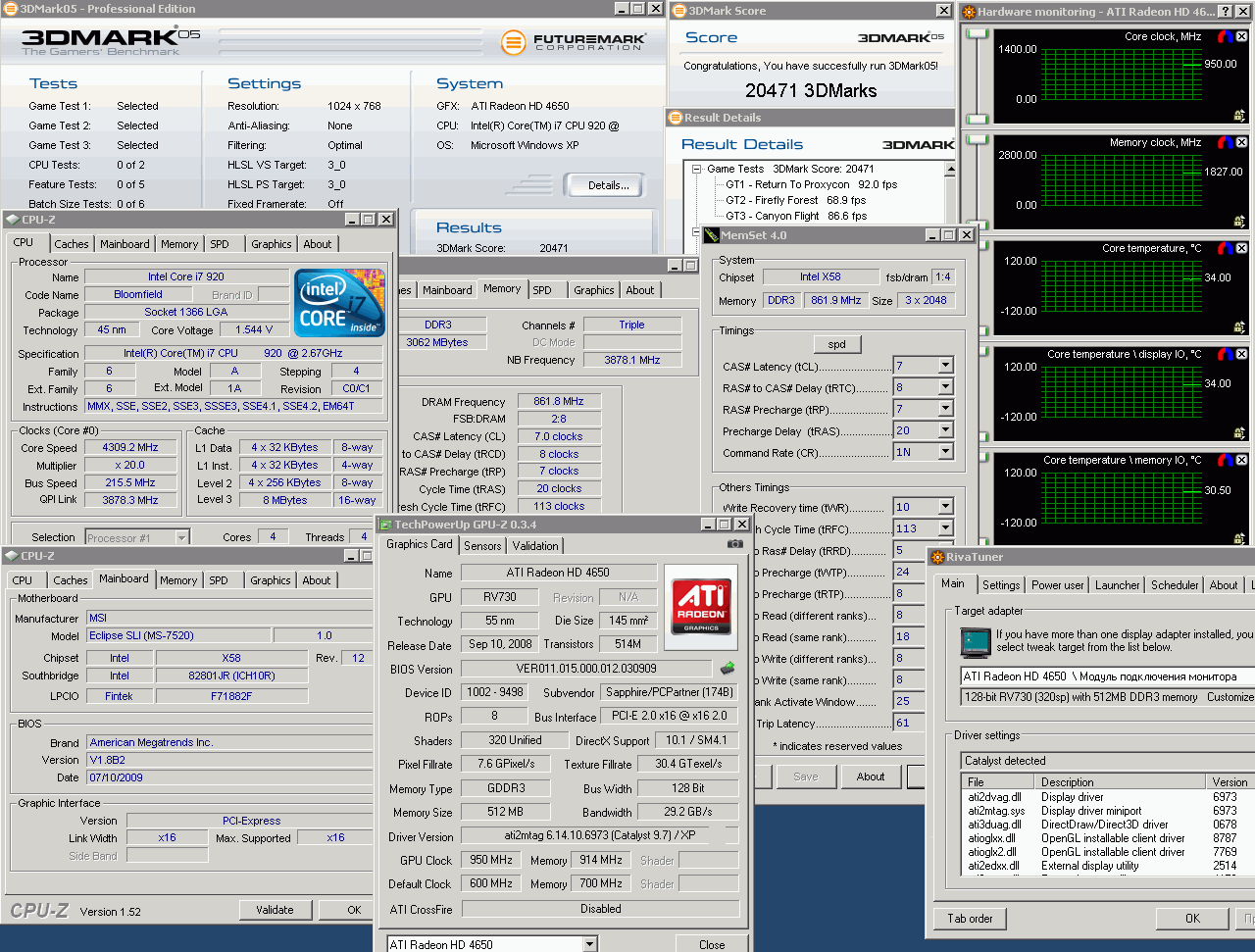Open the SPD tab in top CPU-Z window
This screenshot has height=952, width=1255.
tap(220, 244)
